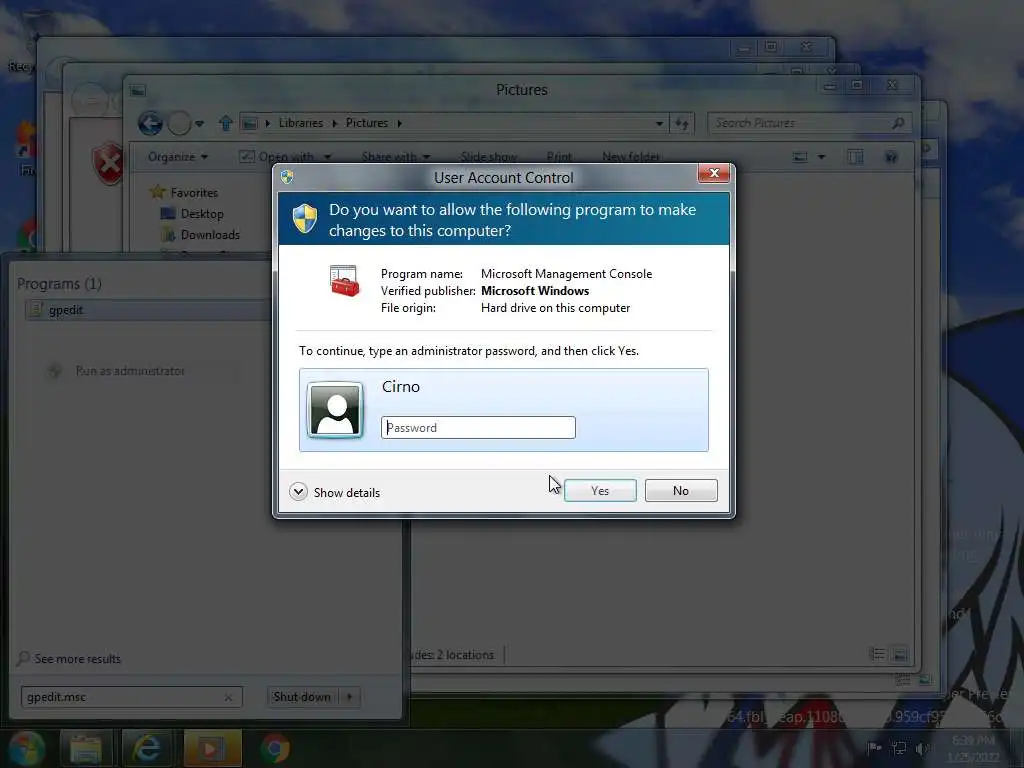Open the Share with menu
1024x768 pixels.
click(x=396, y=157)
